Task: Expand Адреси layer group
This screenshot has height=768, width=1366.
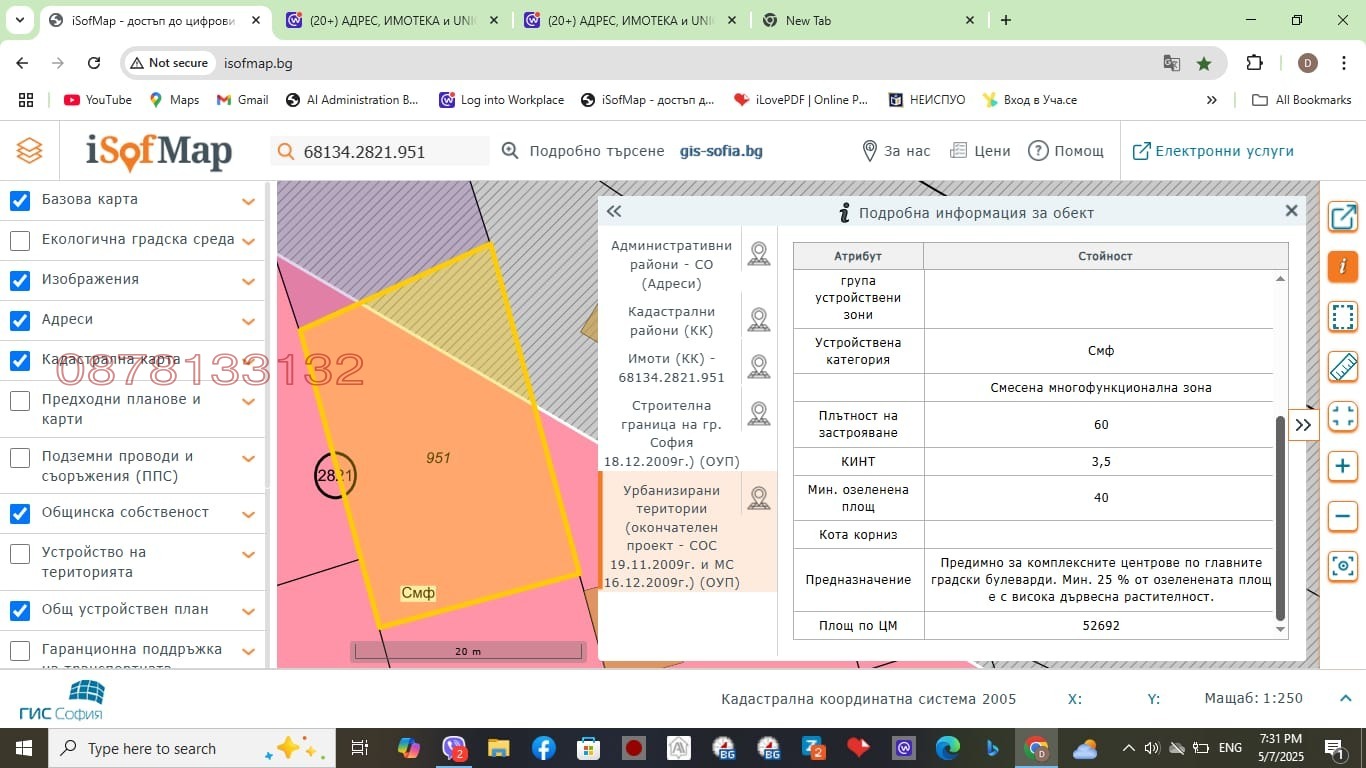Action: 249,322
